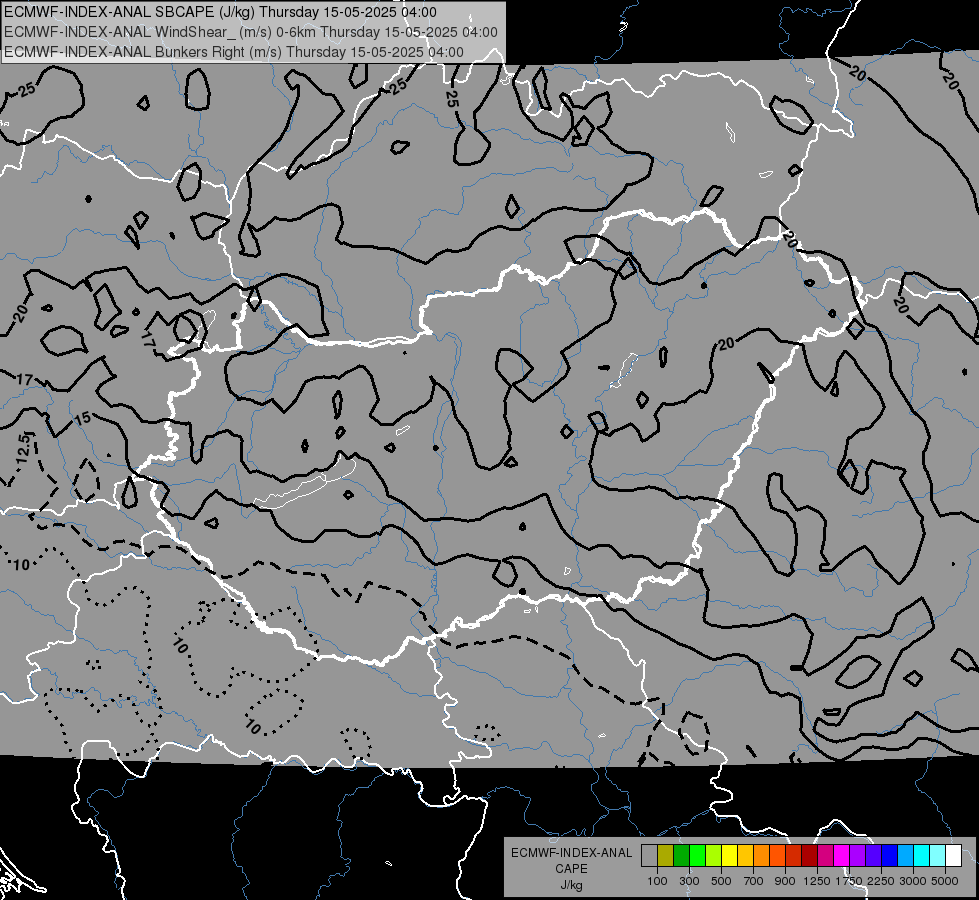Viewport: 979px width, 900px height.
Task: Select the olive swatch in CAPE legend
Action: pos(665,856)
